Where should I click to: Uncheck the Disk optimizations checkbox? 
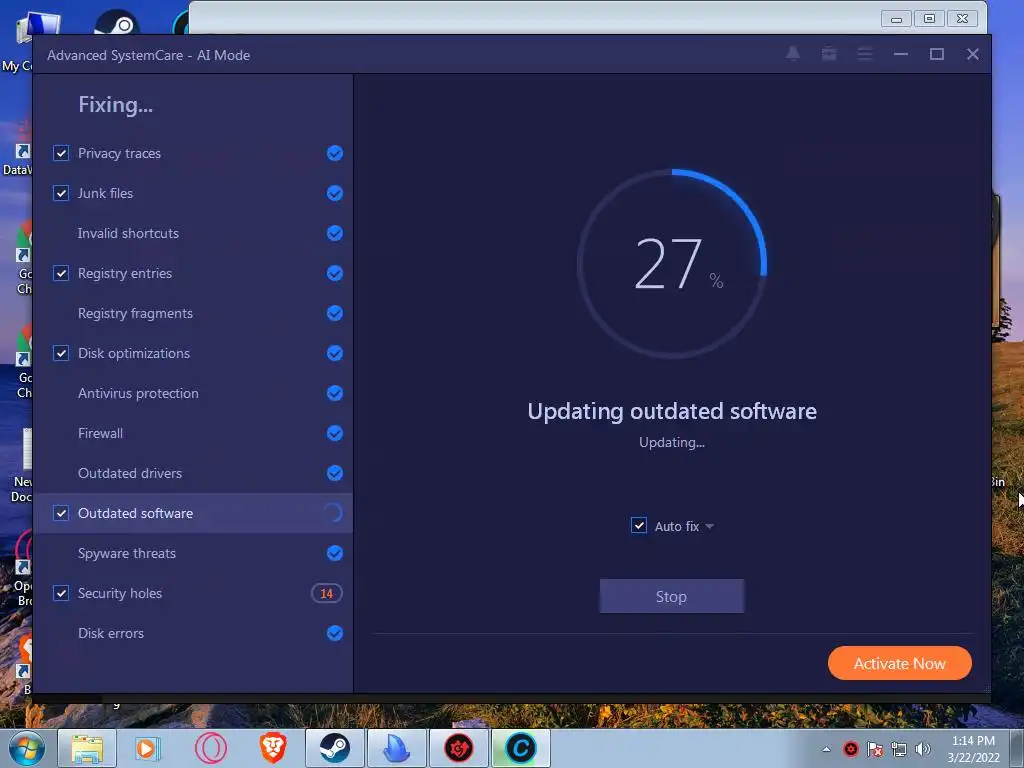coord(61,353)
